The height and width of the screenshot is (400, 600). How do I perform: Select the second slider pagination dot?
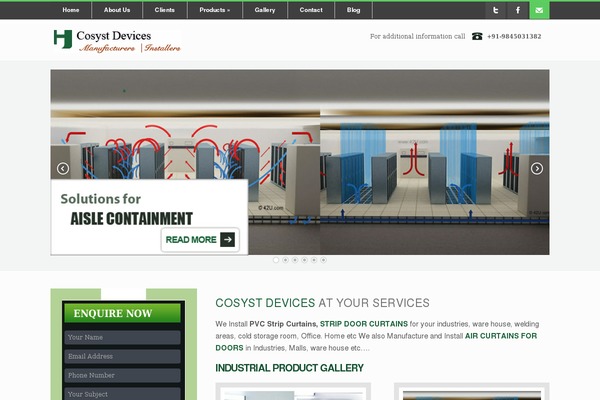(285, 260)
